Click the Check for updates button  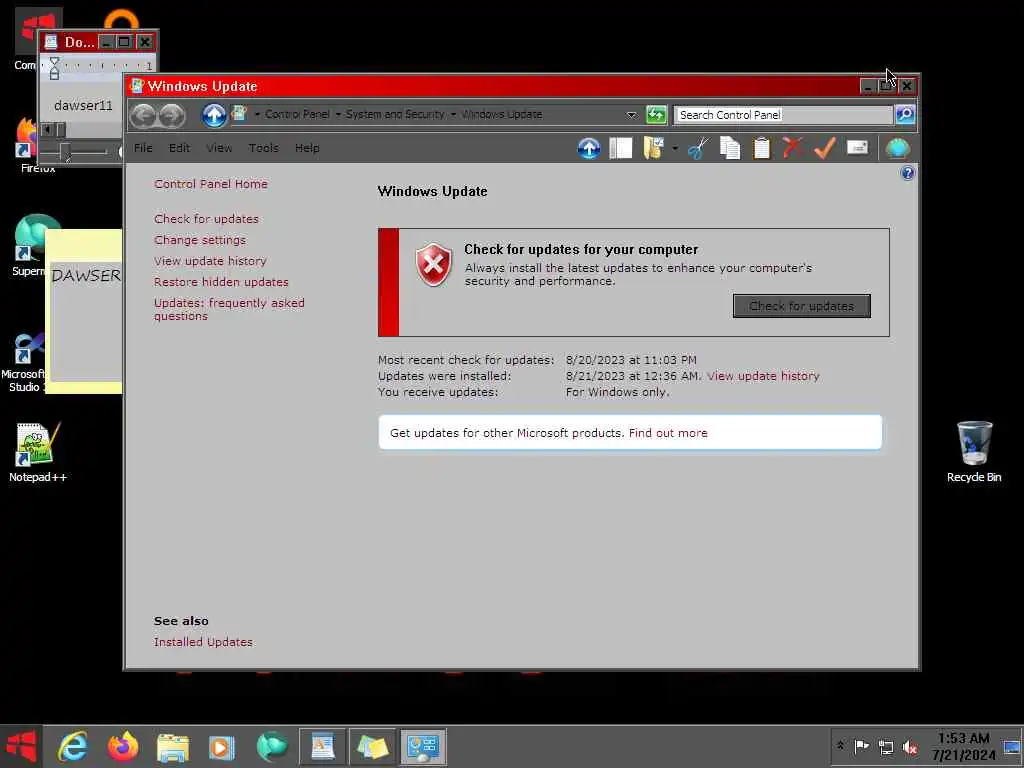(x=801, y=306)
